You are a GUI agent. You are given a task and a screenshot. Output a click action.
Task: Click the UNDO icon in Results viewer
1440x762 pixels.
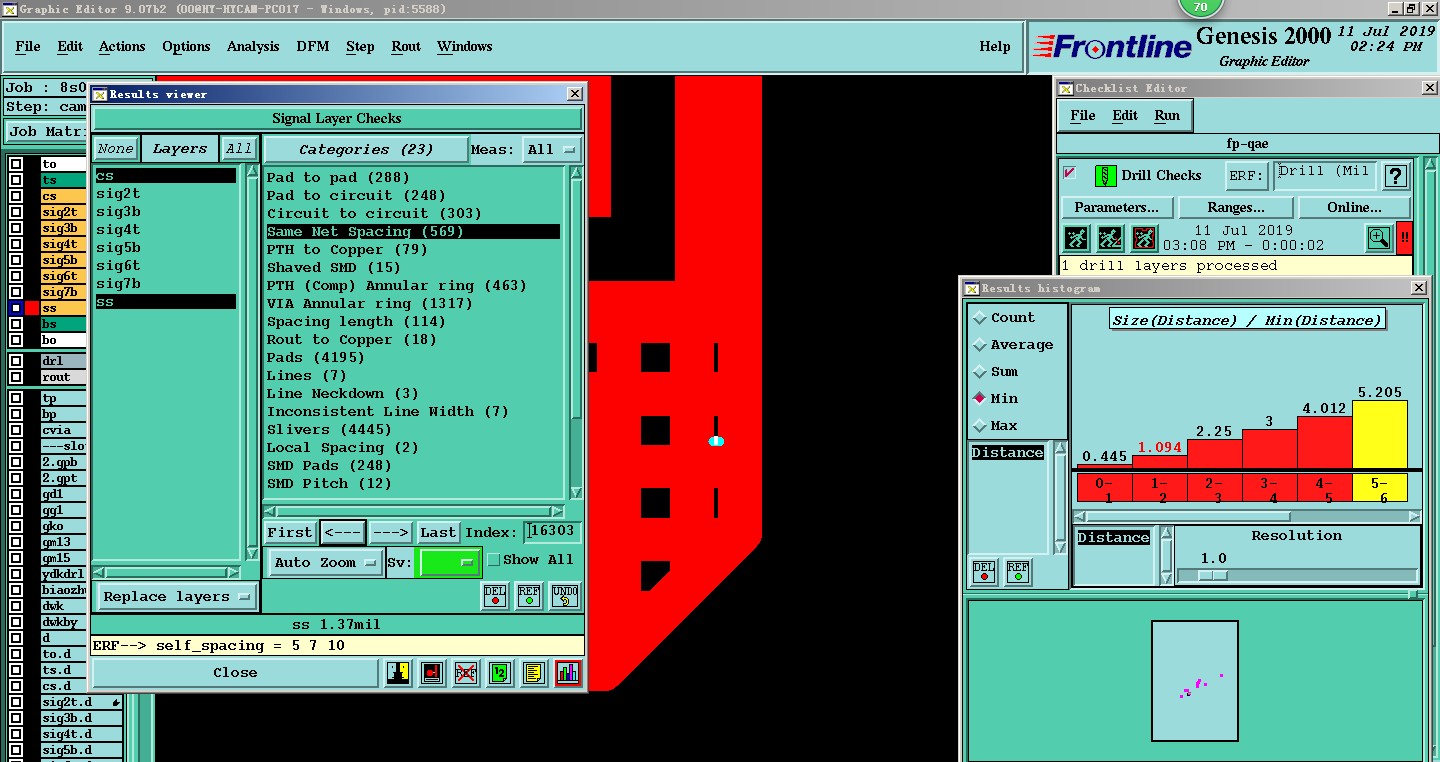point(565,596)
